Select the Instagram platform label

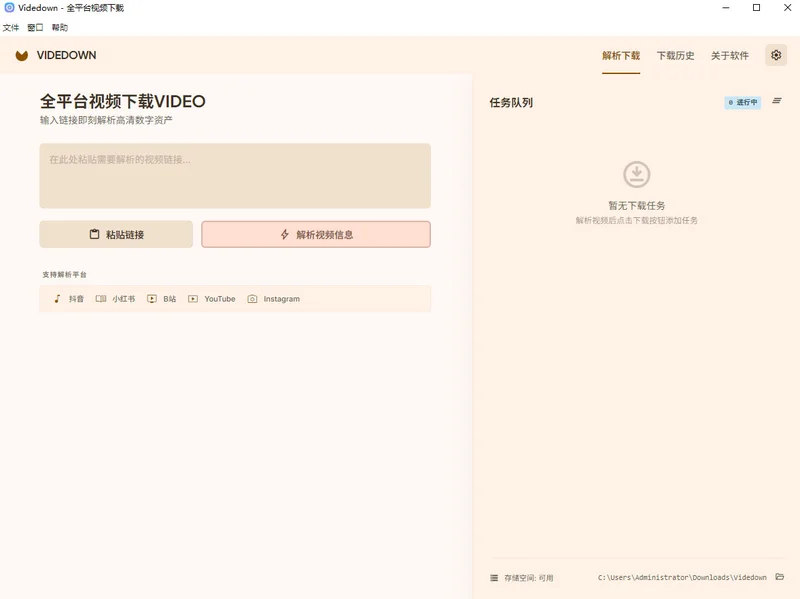click(x=282, y=299)
